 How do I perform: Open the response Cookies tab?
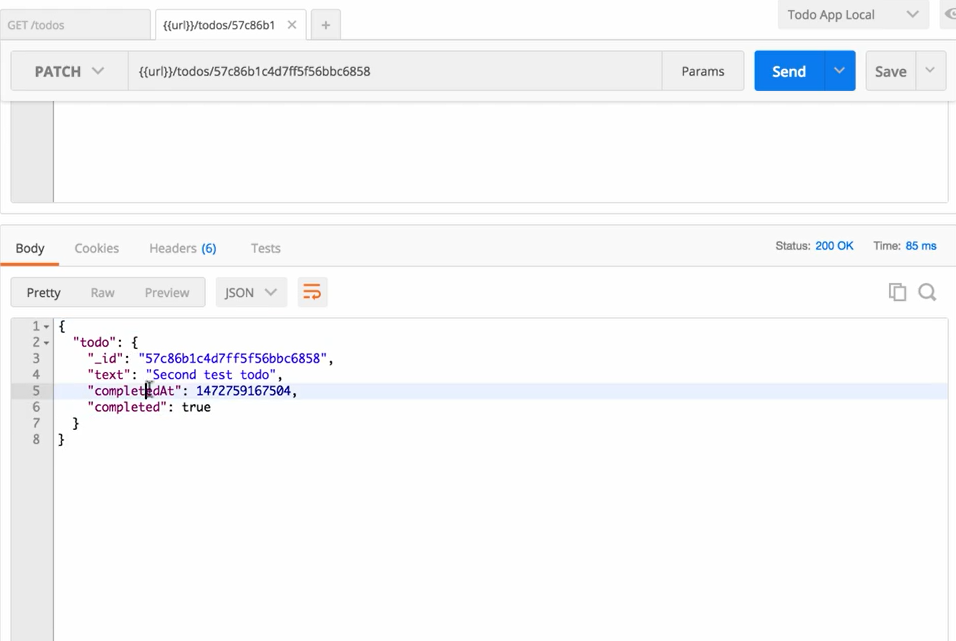96,248
